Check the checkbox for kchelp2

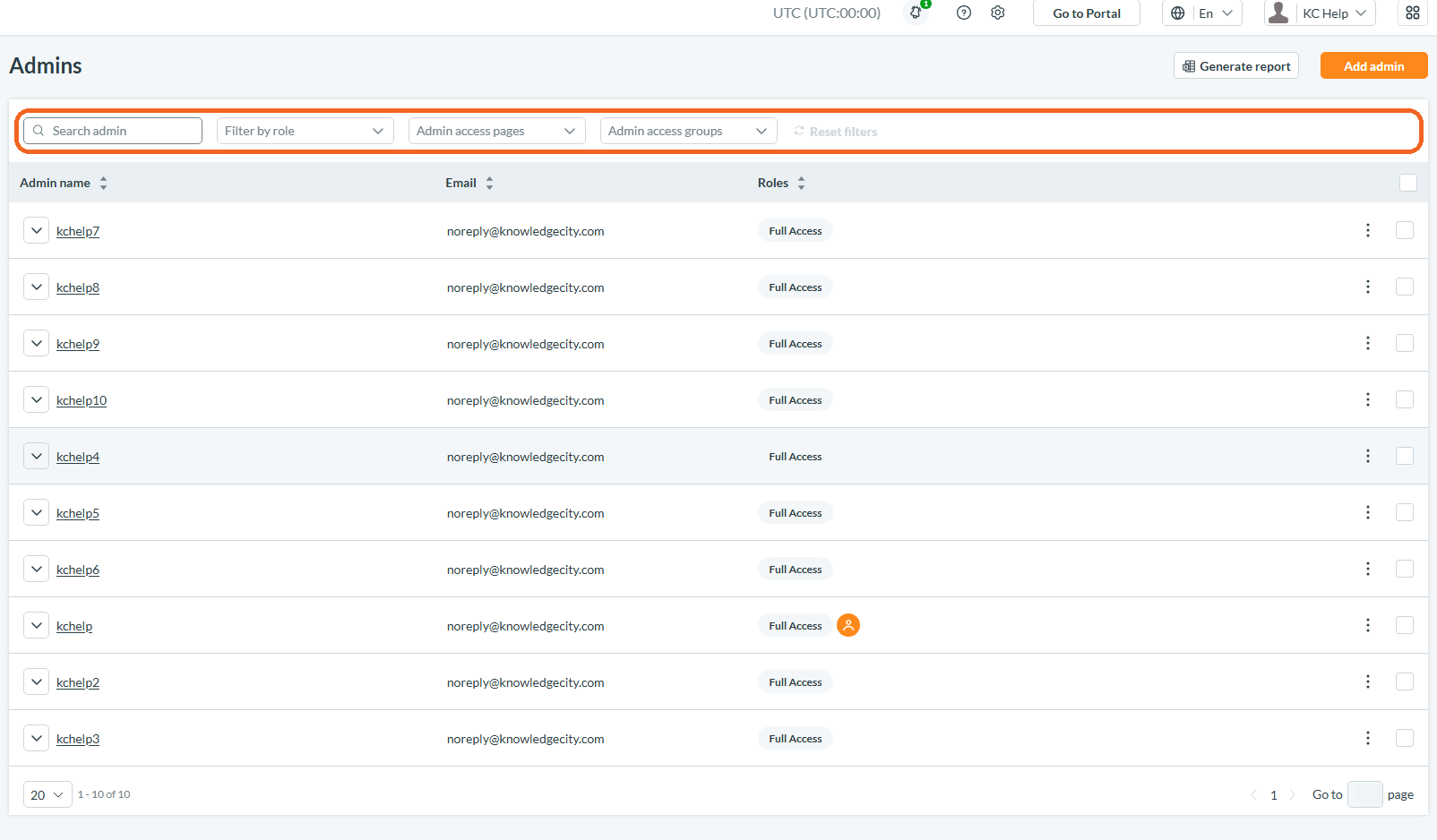[1405, 681]
